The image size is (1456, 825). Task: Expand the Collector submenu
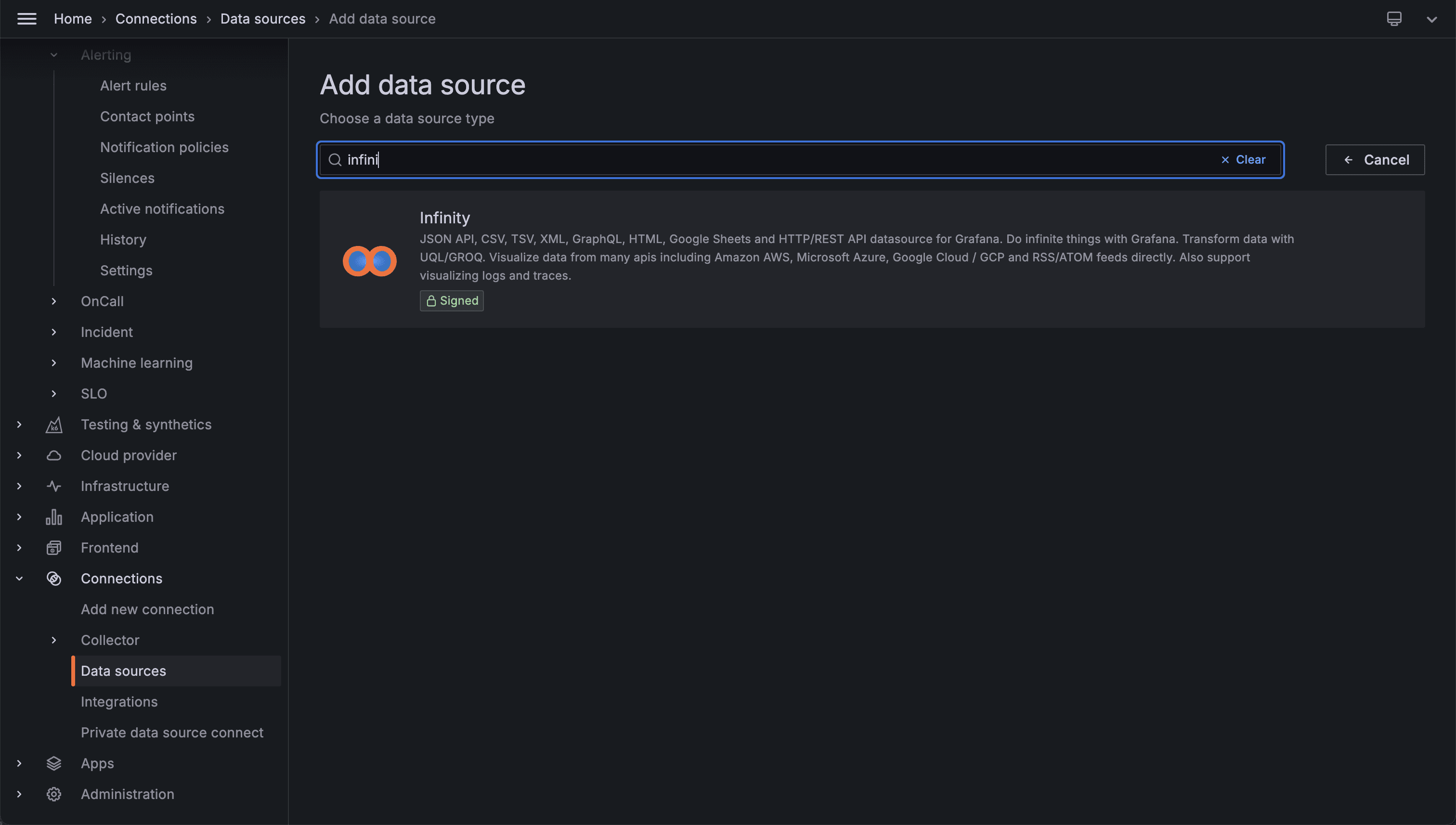click(54, 640)
